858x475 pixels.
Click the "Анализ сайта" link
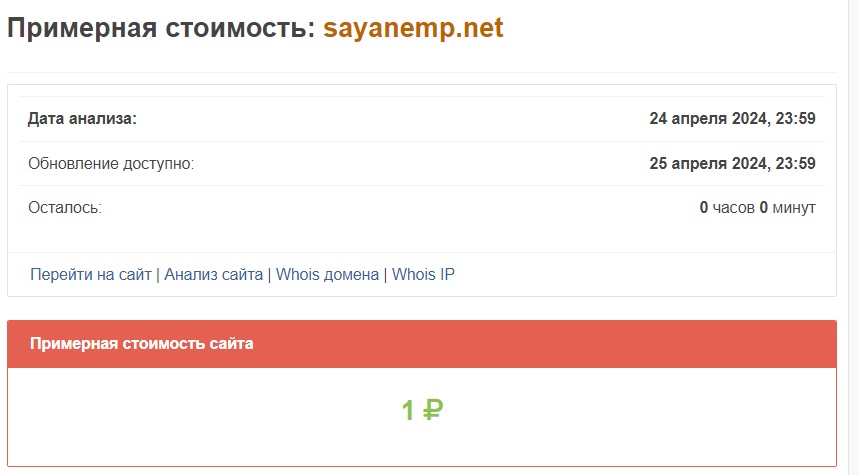click(x=214, y=274)
